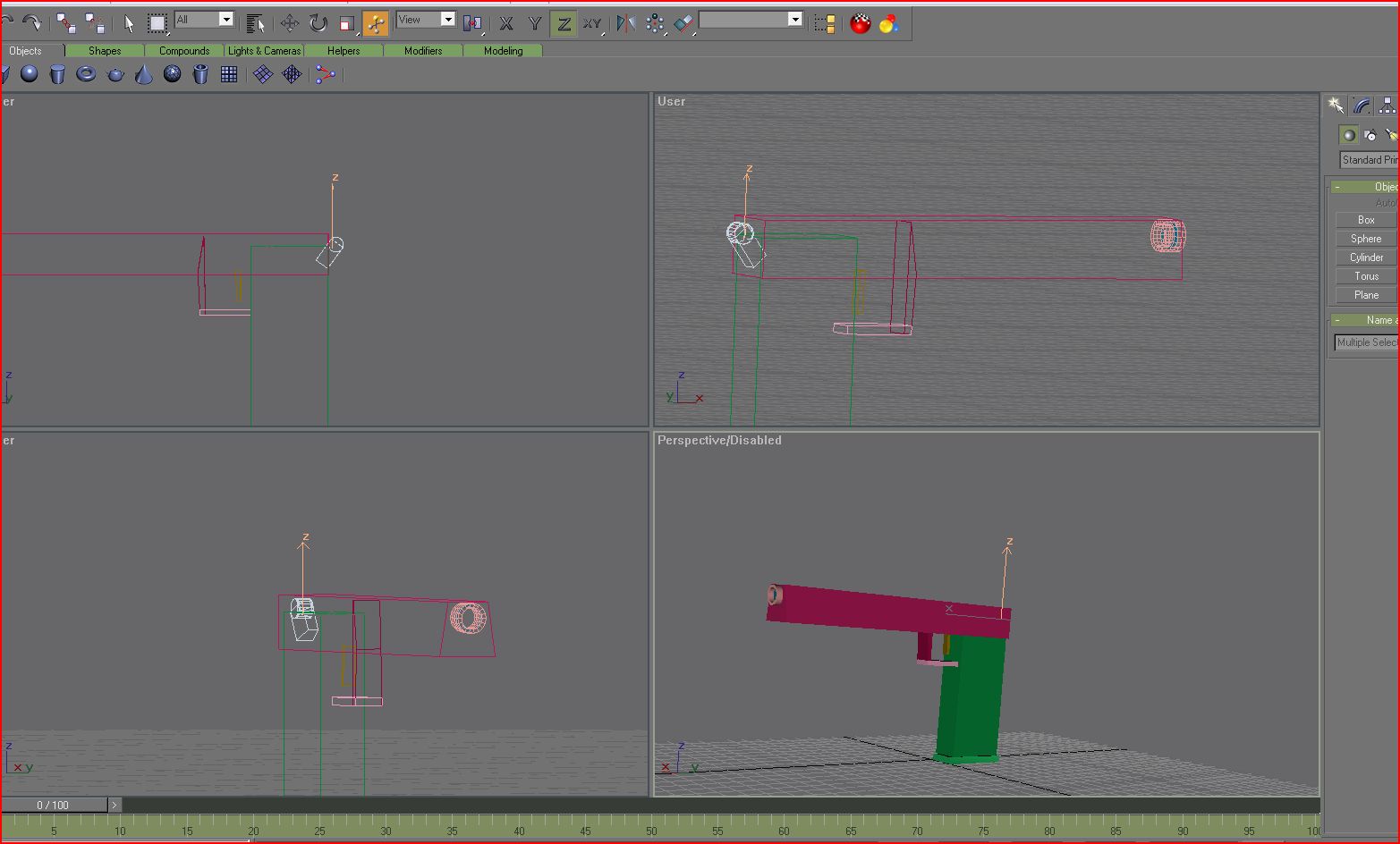Open the selection filter 'All' dropdown

(x=226, y=20)
